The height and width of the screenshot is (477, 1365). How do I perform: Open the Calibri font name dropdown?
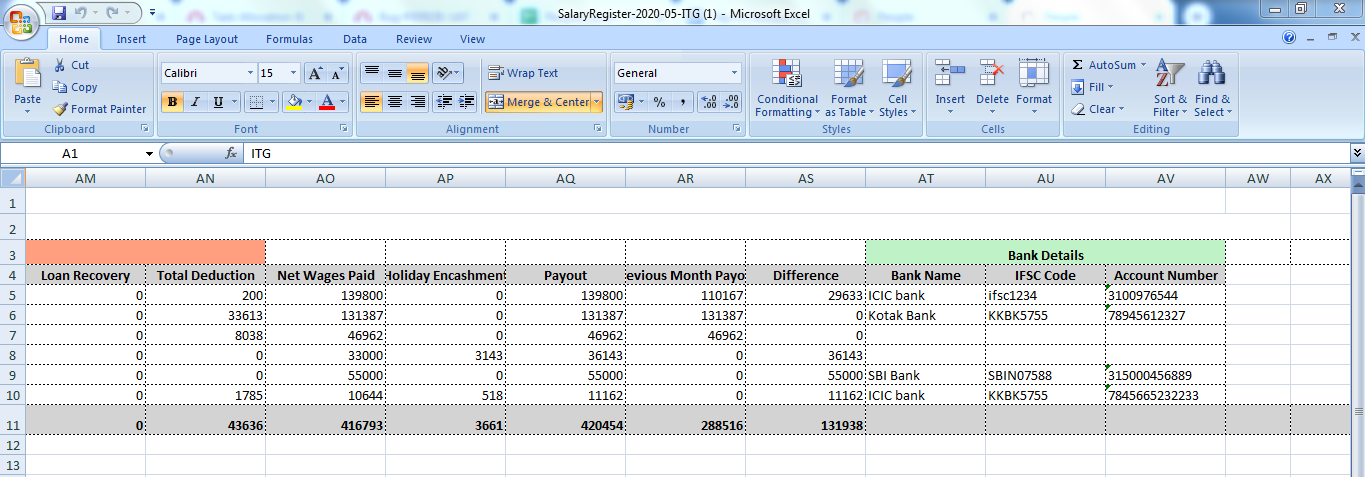pyautogui.click(x=250, y=73)
